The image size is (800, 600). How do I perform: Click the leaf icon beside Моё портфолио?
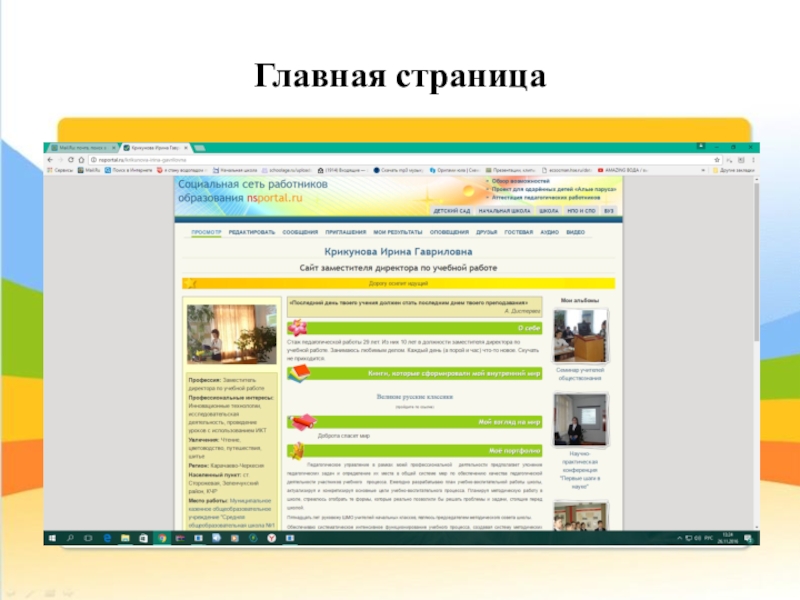point(296,451)
